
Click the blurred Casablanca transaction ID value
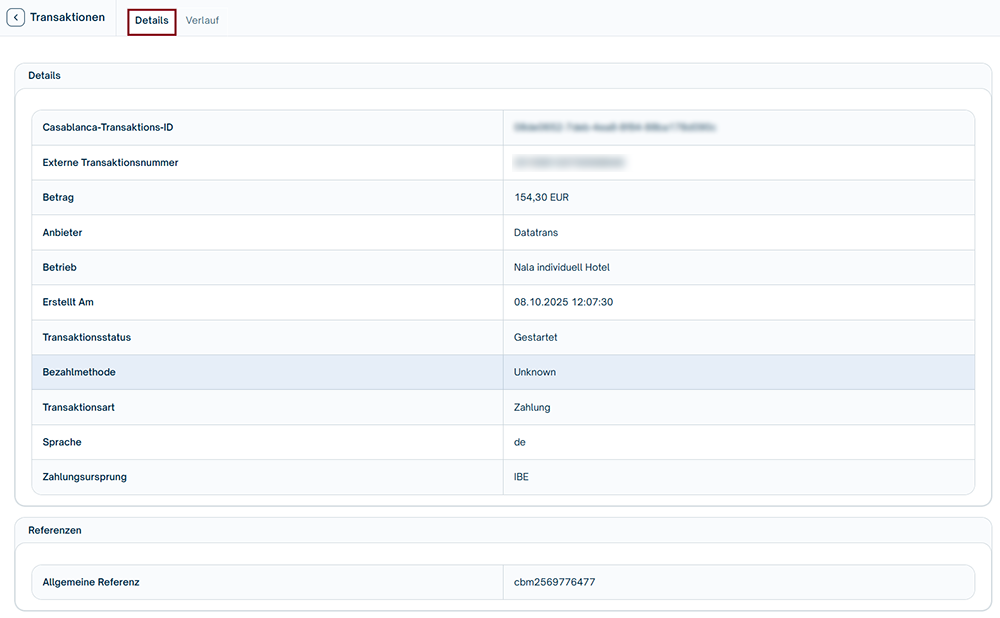614,128
